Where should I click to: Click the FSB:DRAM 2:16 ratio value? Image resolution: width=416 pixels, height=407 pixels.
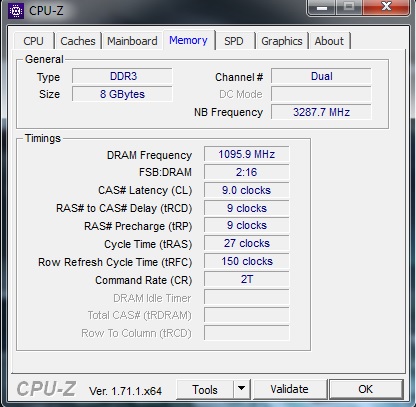(x=247, y=172)
